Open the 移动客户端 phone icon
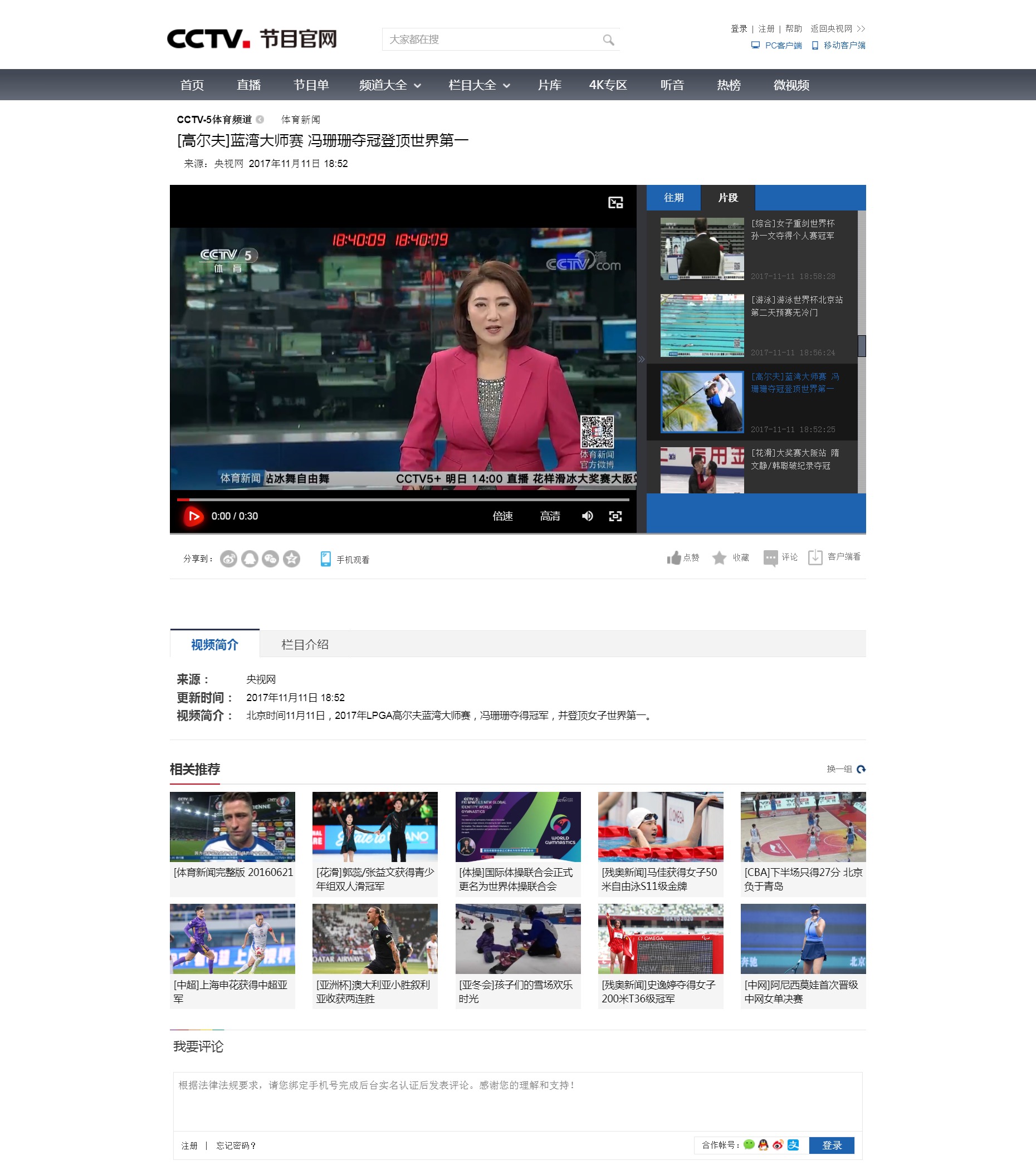The image size is (1036, 1175). tap(815, 46)
